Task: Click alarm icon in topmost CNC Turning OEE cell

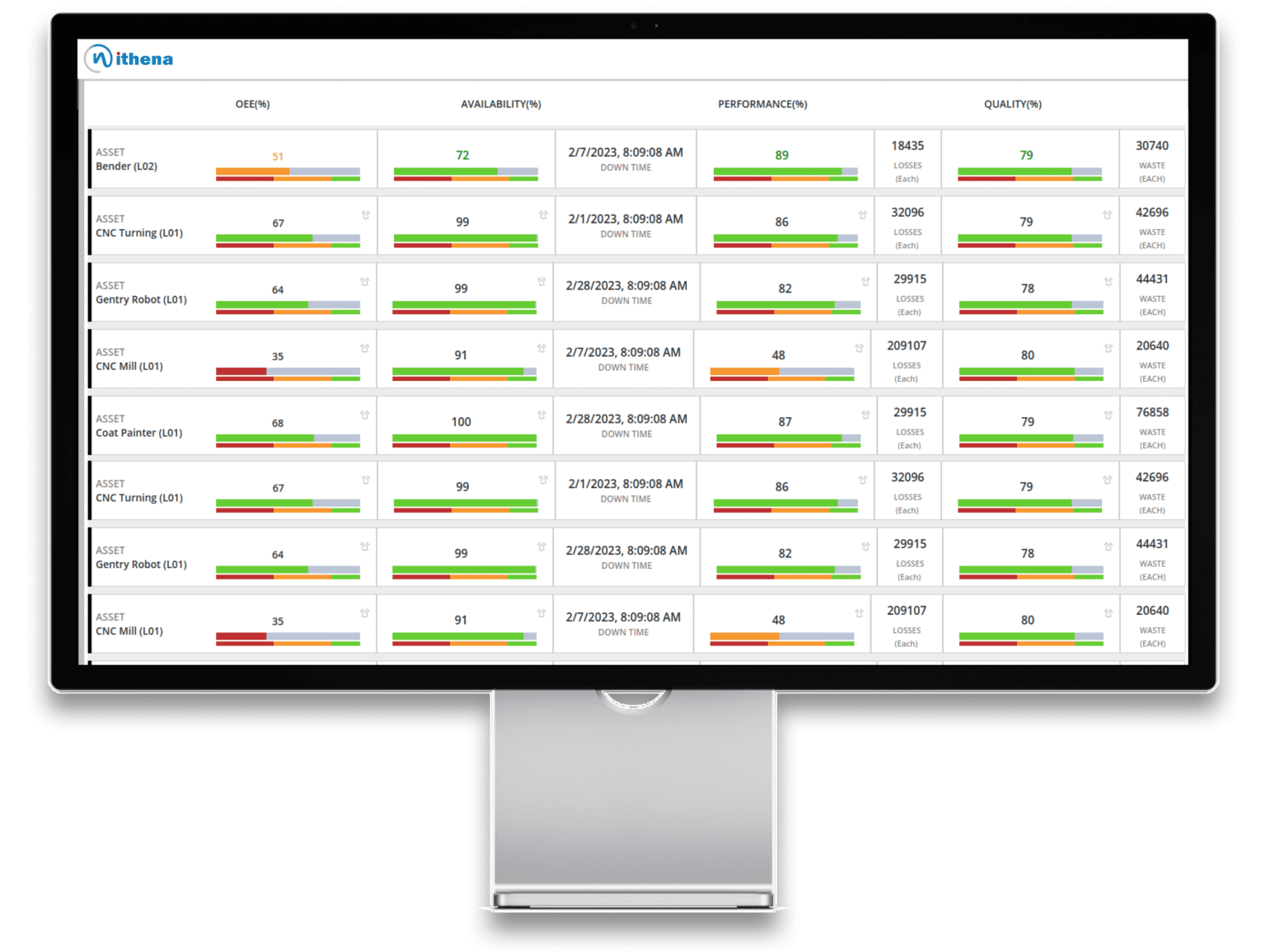Action: [365, 215]
